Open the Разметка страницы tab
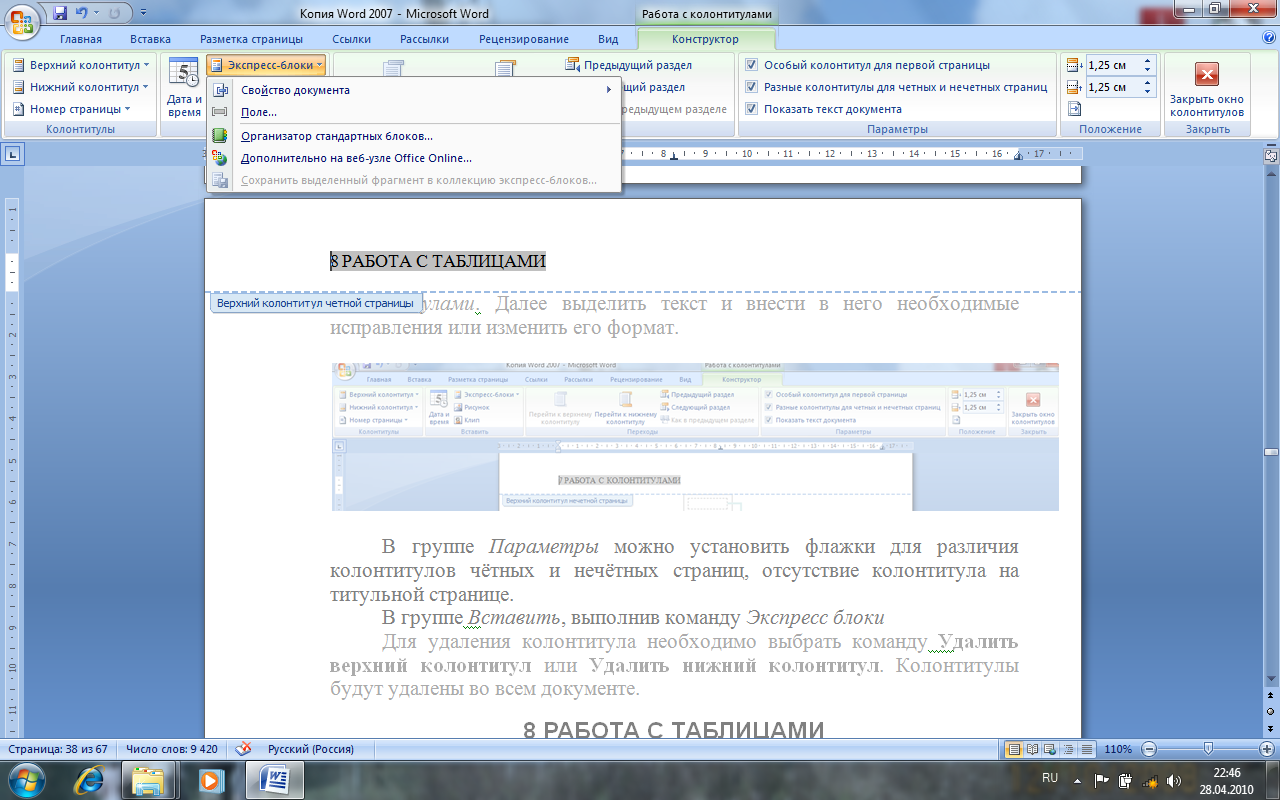Viewport: 1280px width, 800px height. pos(251,39)
